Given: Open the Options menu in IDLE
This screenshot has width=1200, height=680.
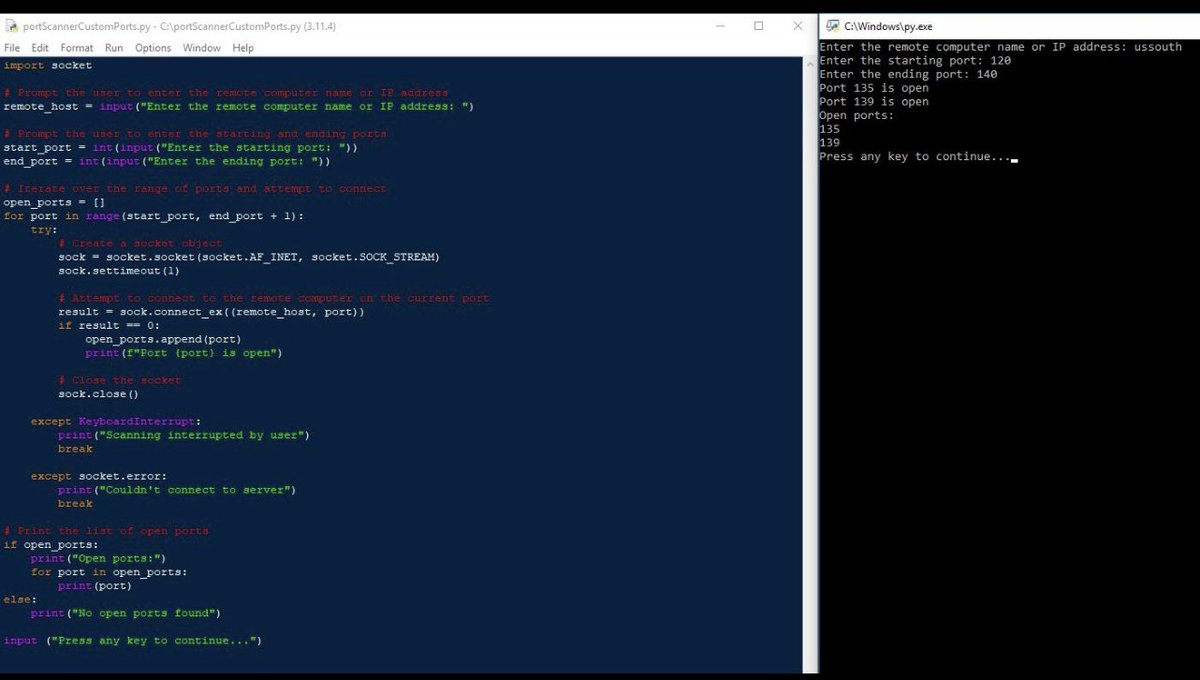Looking at the screenshot, I should coord(153,47).
